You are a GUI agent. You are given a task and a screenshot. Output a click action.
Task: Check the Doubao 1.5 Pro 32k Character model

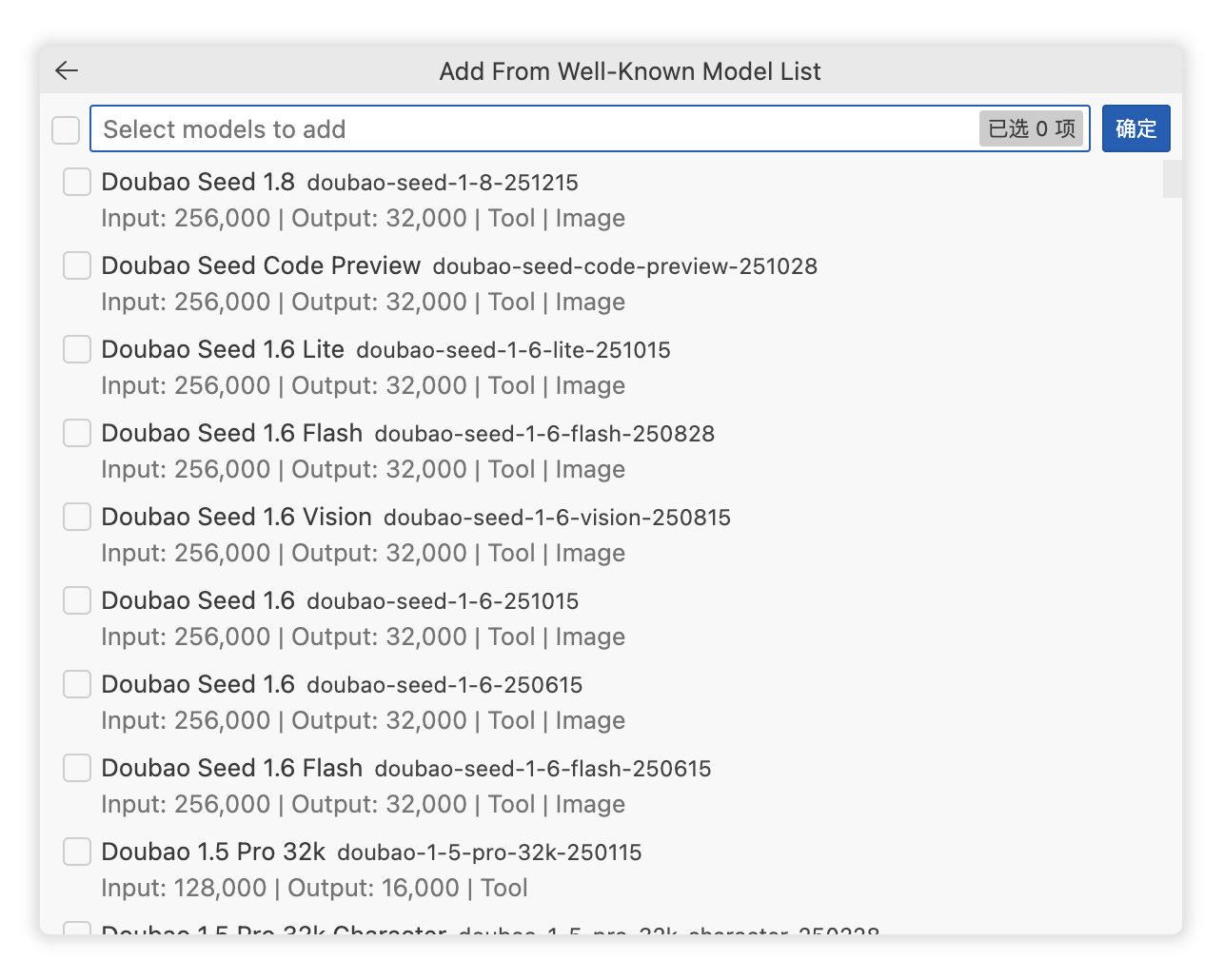pos(76,933)
